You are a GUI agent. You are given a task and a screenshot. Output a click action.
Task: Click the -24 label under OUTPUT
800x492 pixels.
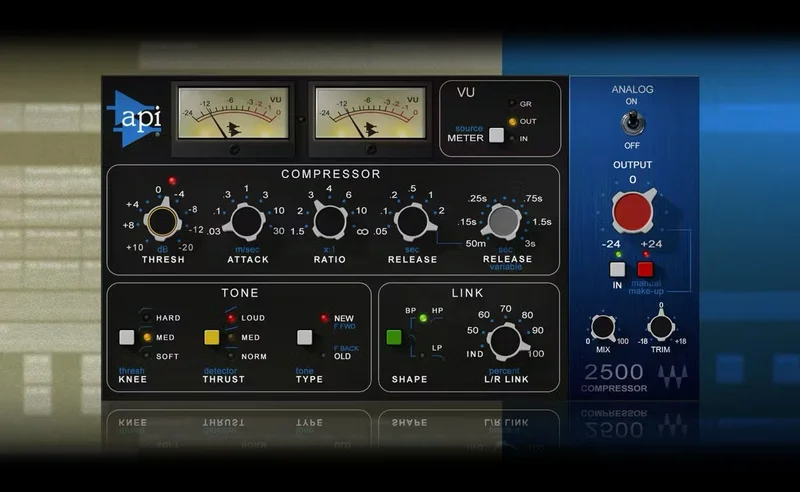click(611, 244)
